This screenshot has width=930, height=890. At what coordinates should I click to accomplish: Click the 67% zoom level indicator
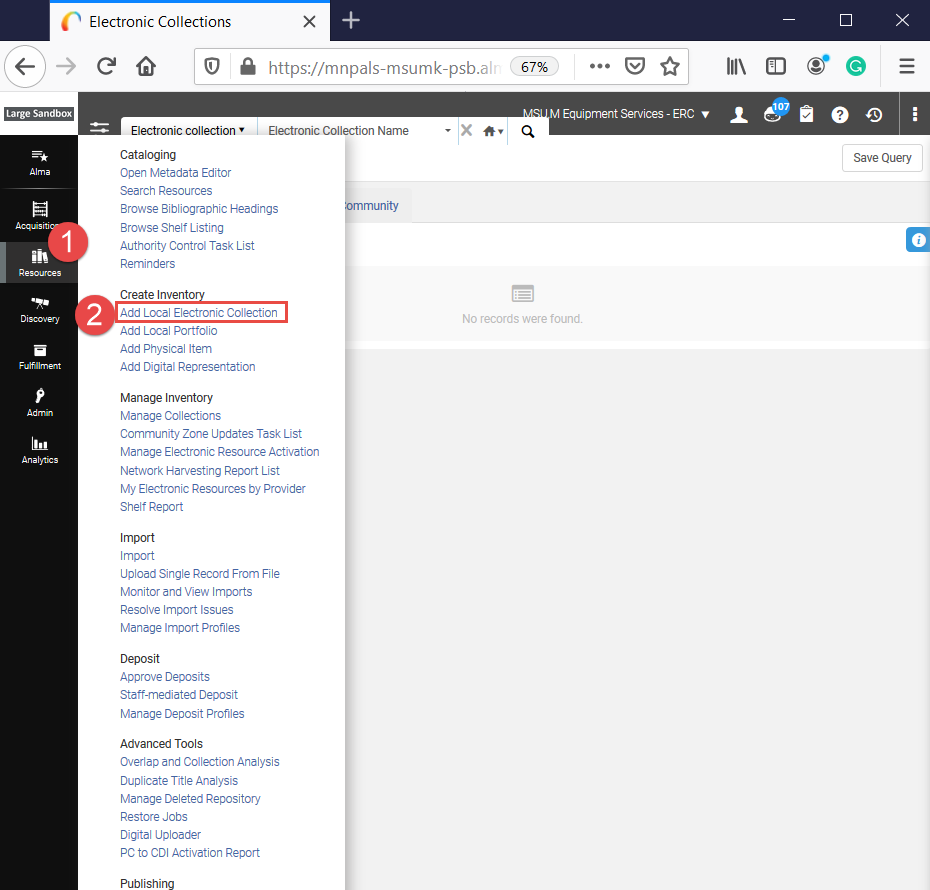point(534,67)
